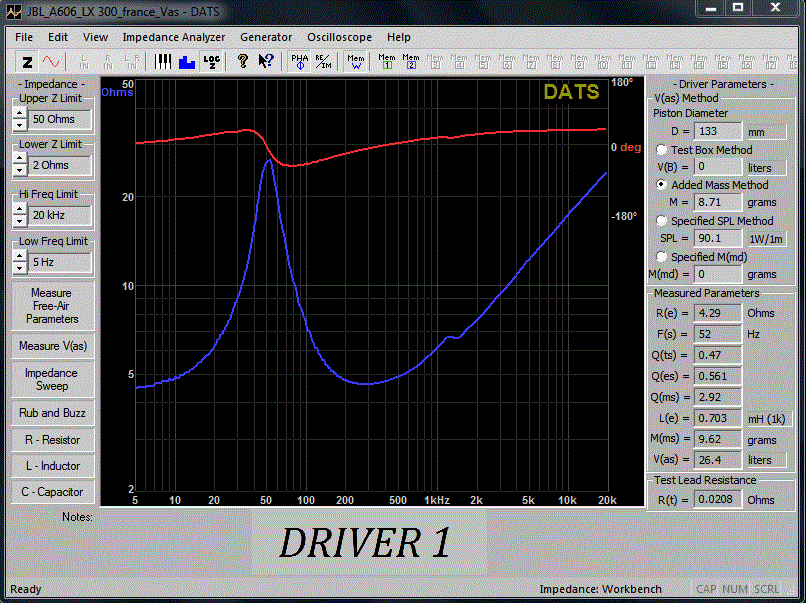Screen dimensions: 806x603
Task: Select the Specified SPL Method radio button
Action: coord(662,221)
